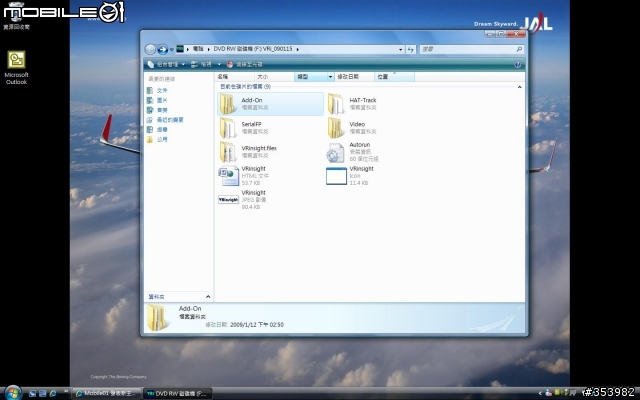Select the Video folder icon
Viewport: 640px width, 400px height.
tap(336, 128)
